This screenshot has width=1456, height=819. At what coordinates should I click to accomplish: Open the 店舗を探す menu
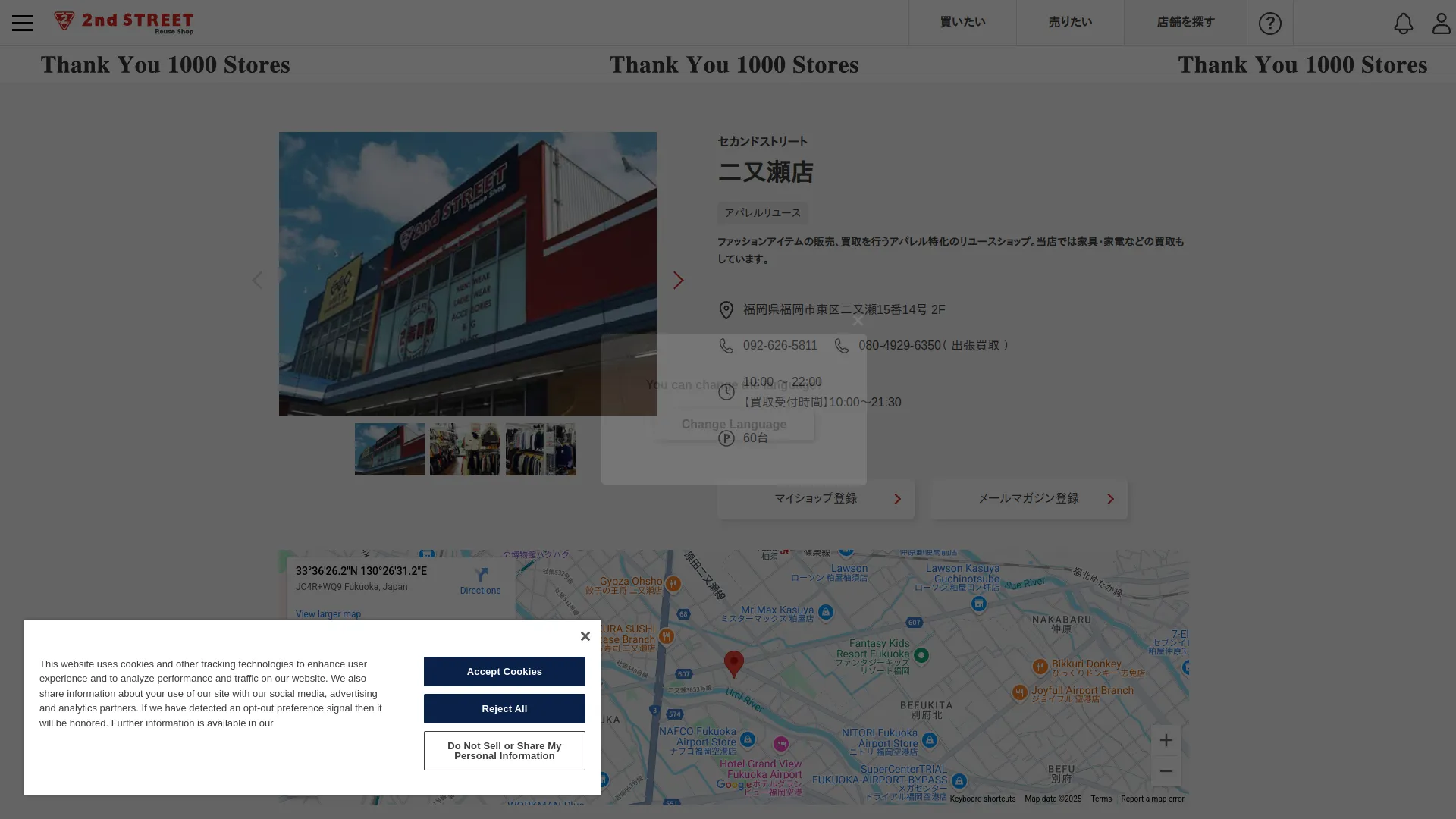[x=1185, y=22]
